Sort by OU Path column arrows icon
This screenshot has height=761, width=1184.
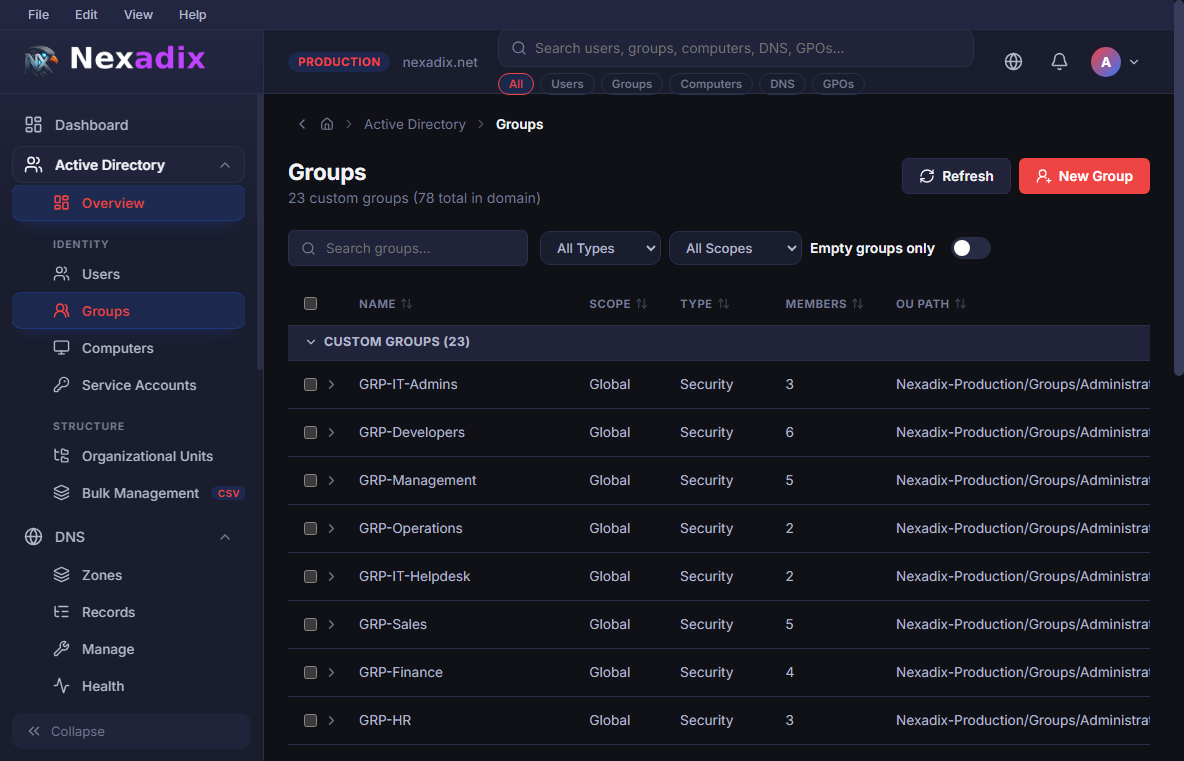[x=960, y=303]
